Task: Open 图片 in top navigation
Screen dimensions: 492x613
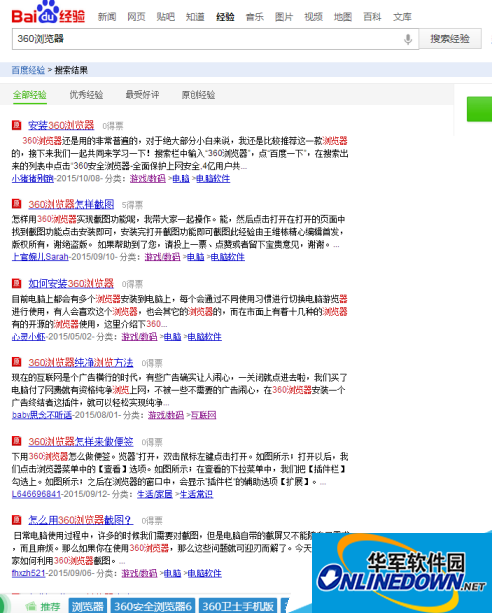Action: point(284,17)
